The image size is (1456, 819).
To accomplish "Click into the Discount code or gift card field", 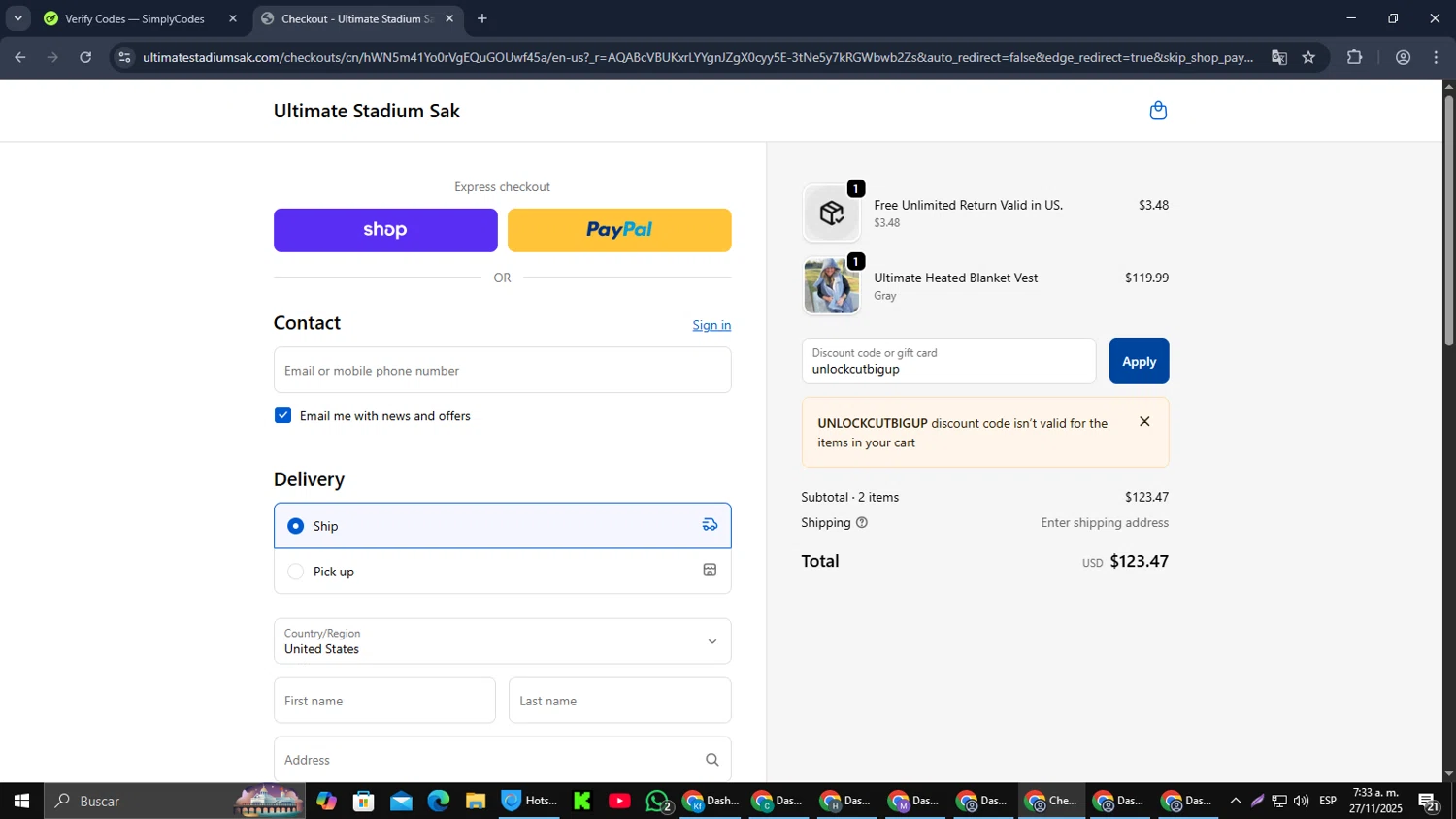I will 948,361.
